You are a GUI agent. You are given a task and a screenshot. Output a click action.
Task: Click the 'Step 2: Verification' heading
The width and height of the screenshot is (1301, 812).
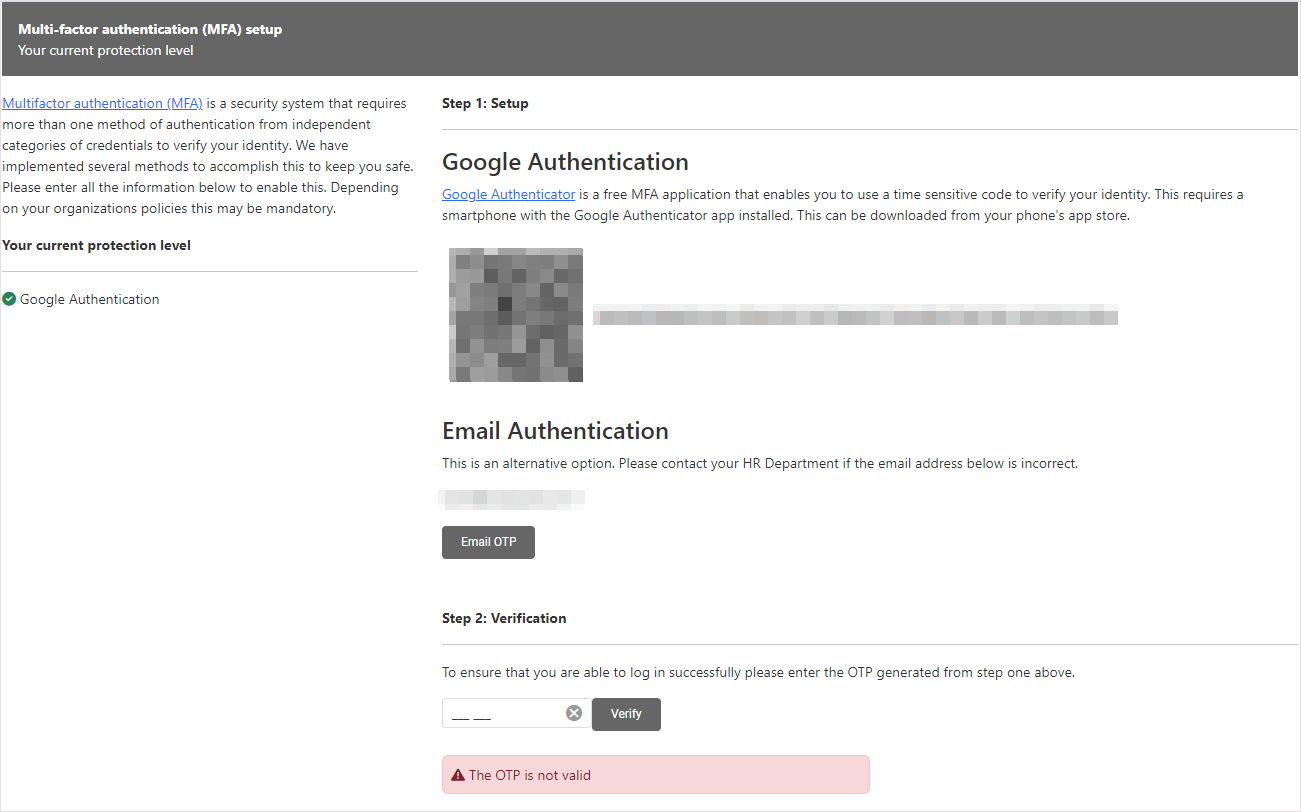(x=504, y=618)
